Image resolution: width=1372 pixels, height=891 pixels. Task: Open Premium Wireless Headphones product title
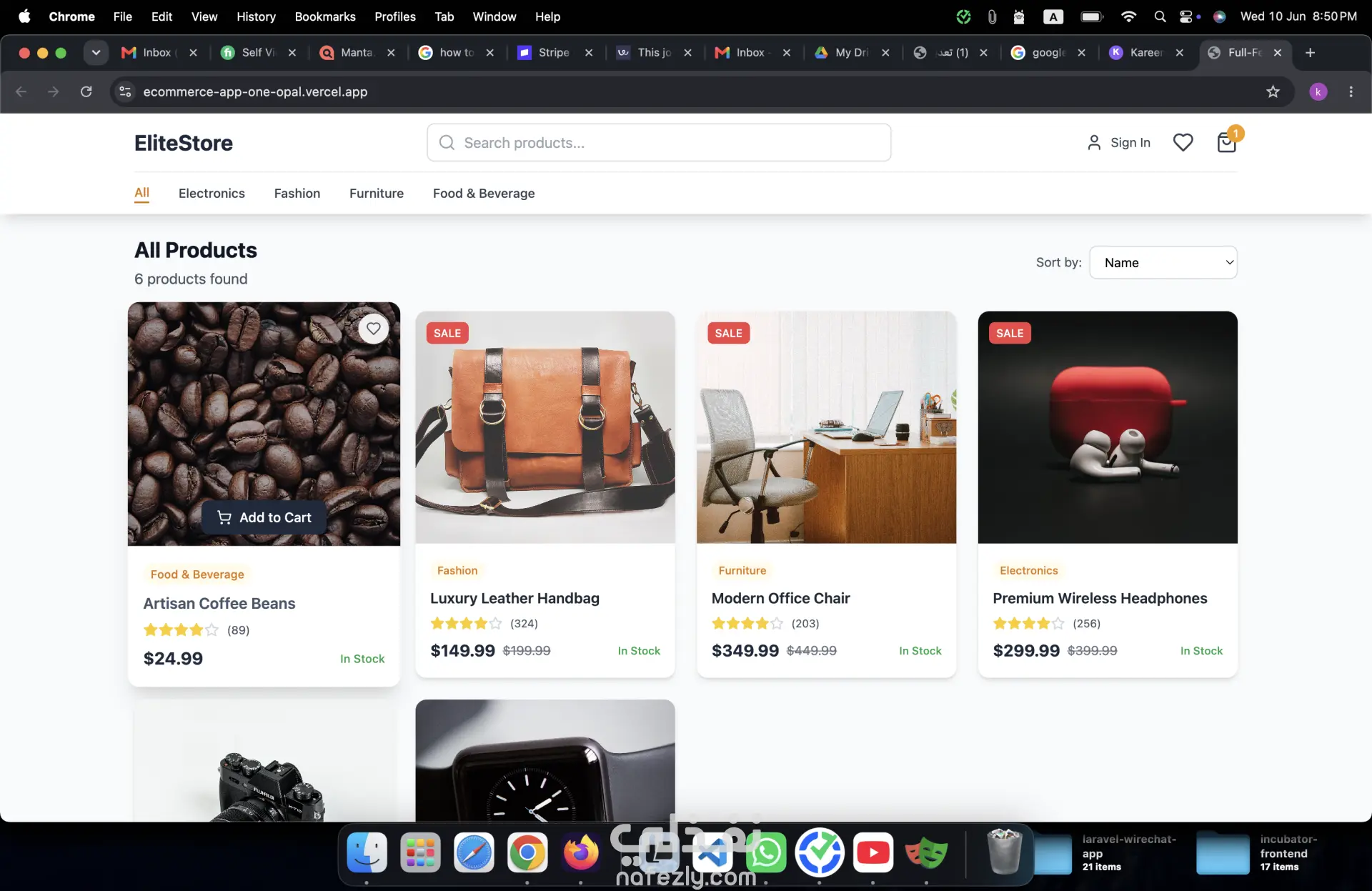pyautogui.click(x=1100, y=598)
